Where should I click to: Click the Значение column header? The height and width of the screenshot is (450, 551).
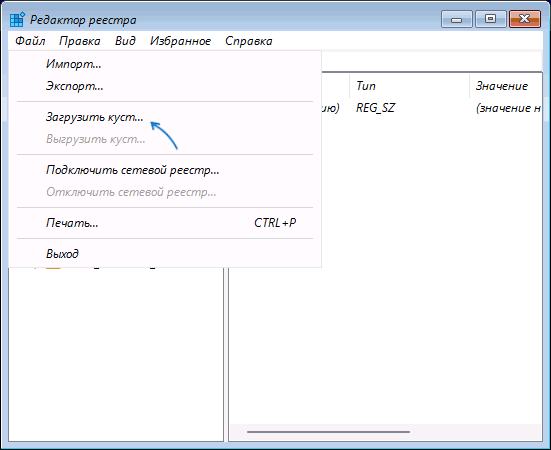point(506,86)
